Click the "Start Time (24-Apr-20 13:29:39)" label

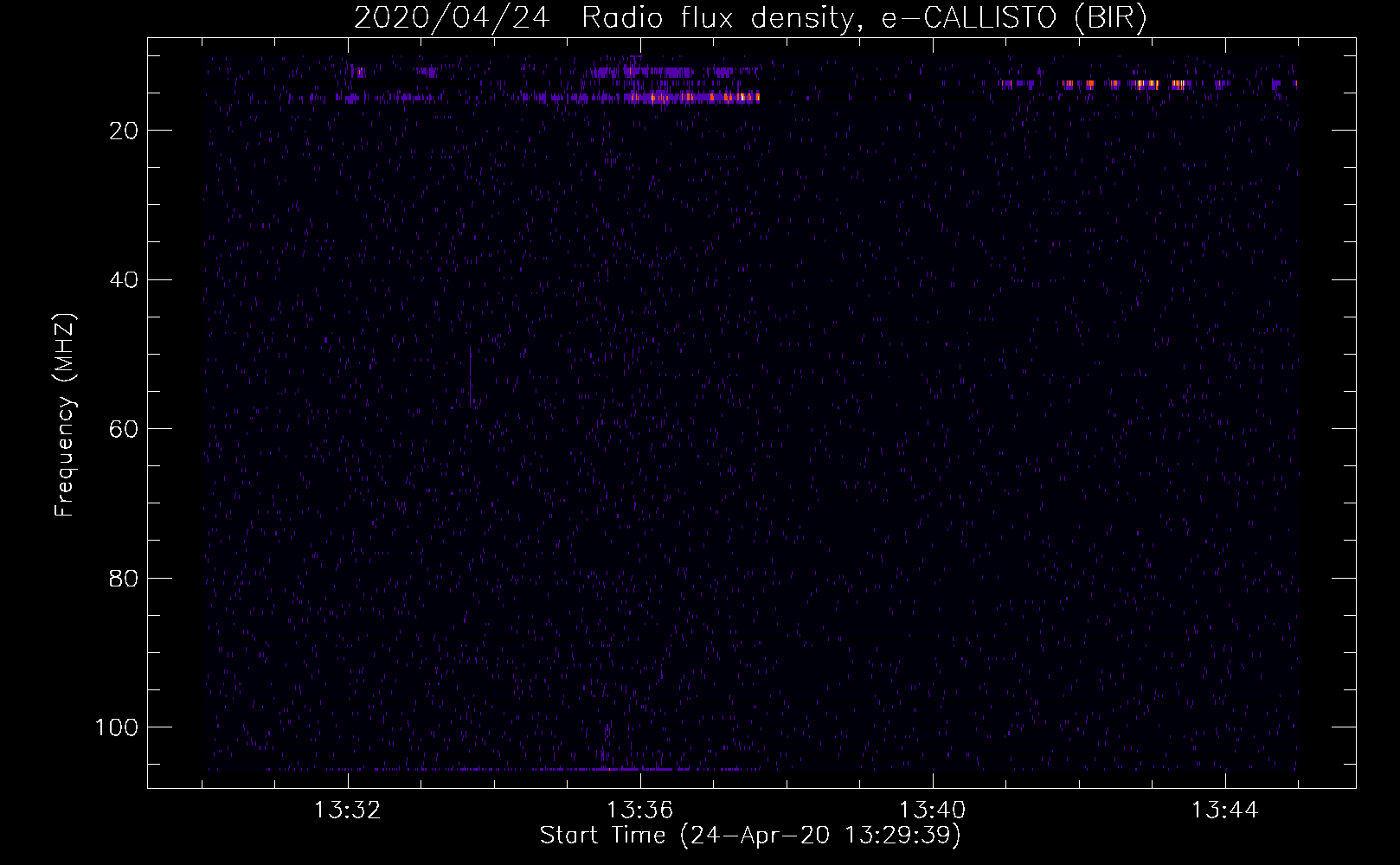pos(750,836)
